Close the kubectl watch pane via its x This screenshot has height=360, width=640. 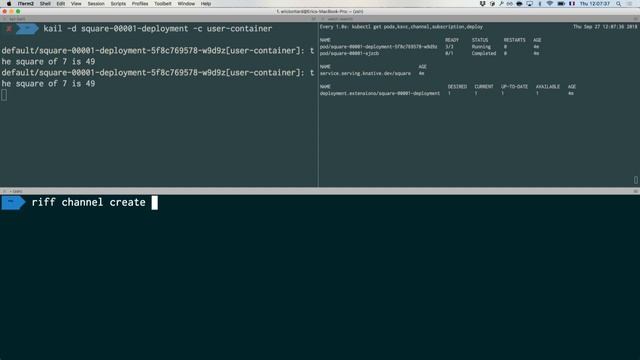[x=323, y=19]
